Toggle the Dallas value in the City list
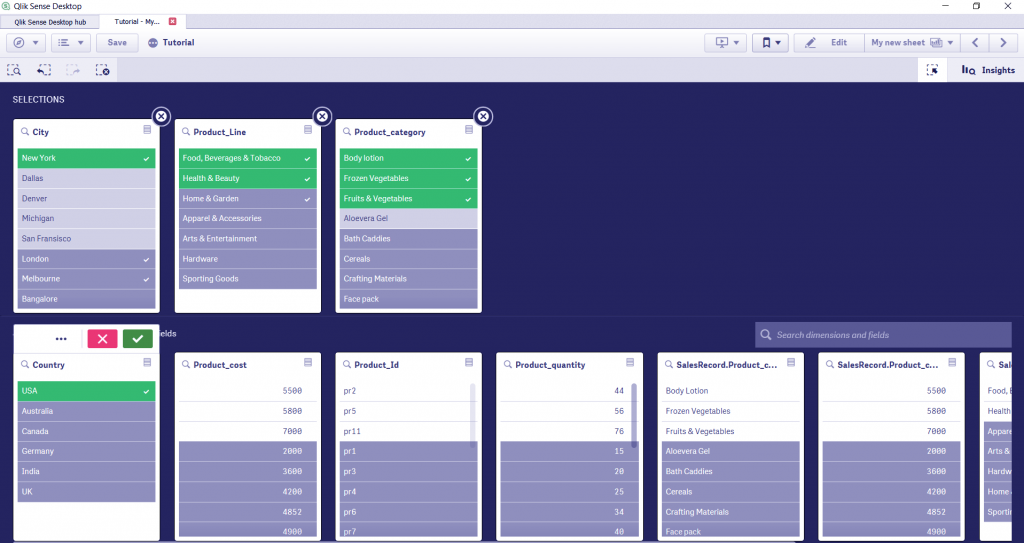Image resolution: width=1024 pixels, height=543 pixels. click(86, 178)
